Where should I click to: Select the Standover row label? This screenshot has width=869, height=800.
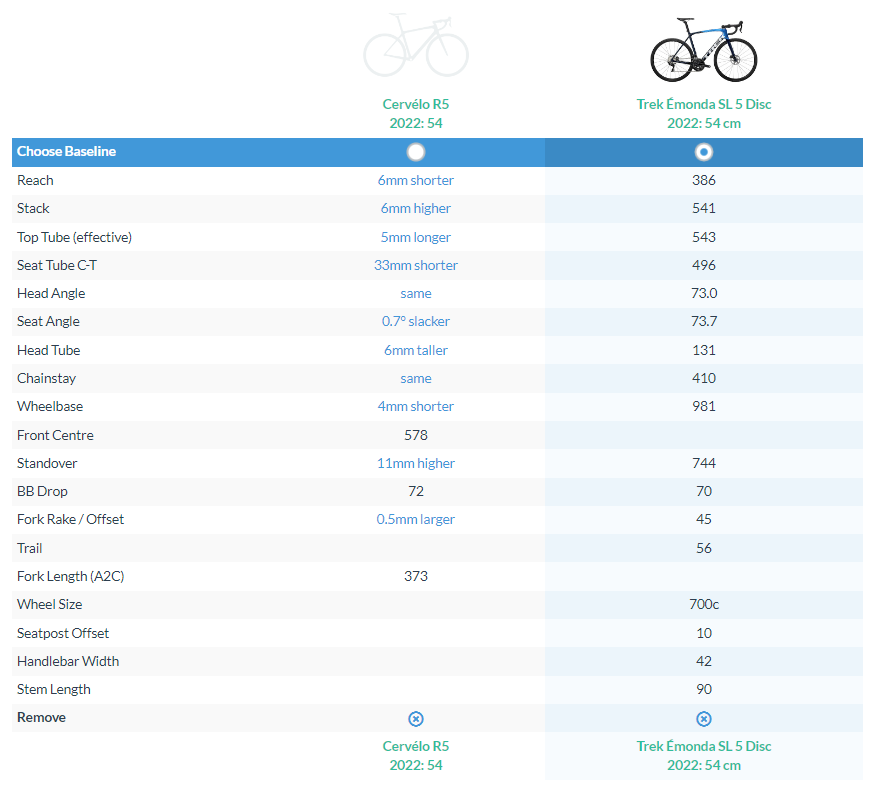click(47, 463)
